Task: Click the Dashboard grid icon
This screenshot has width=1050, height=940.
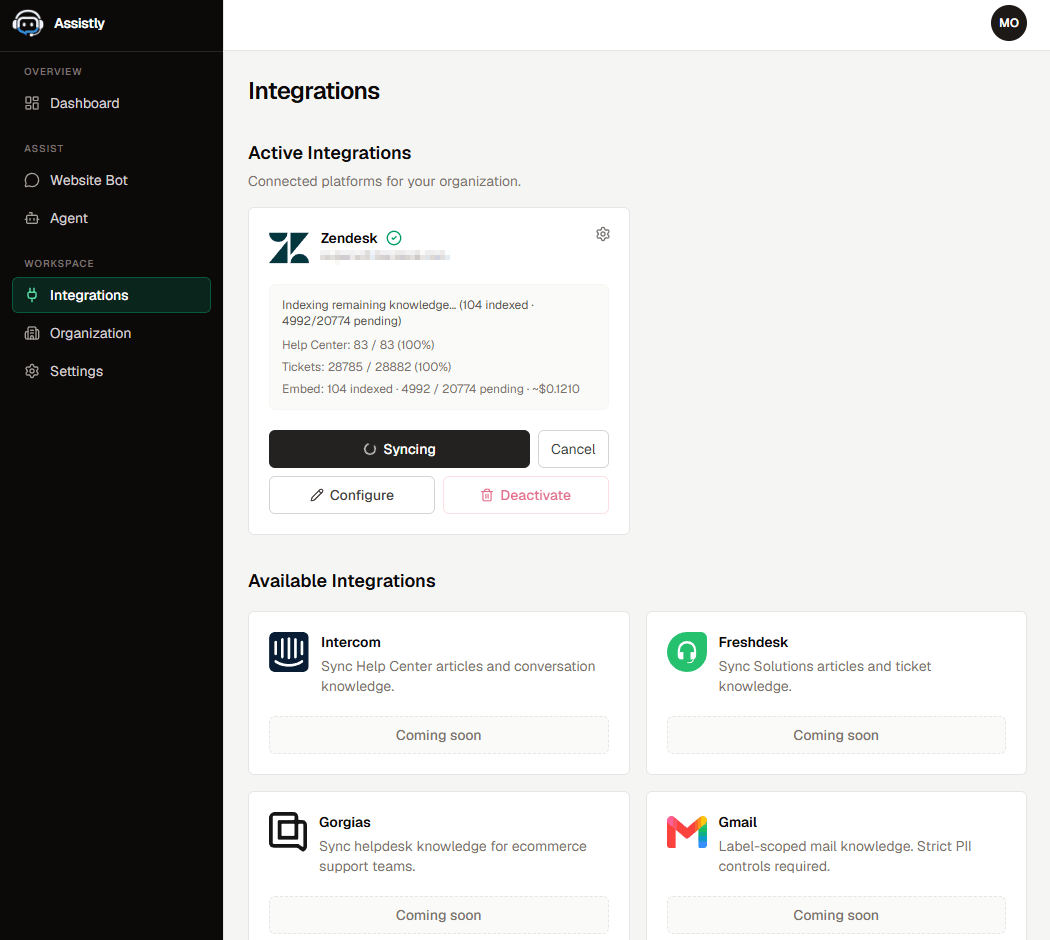Action: tap(31, 103)
